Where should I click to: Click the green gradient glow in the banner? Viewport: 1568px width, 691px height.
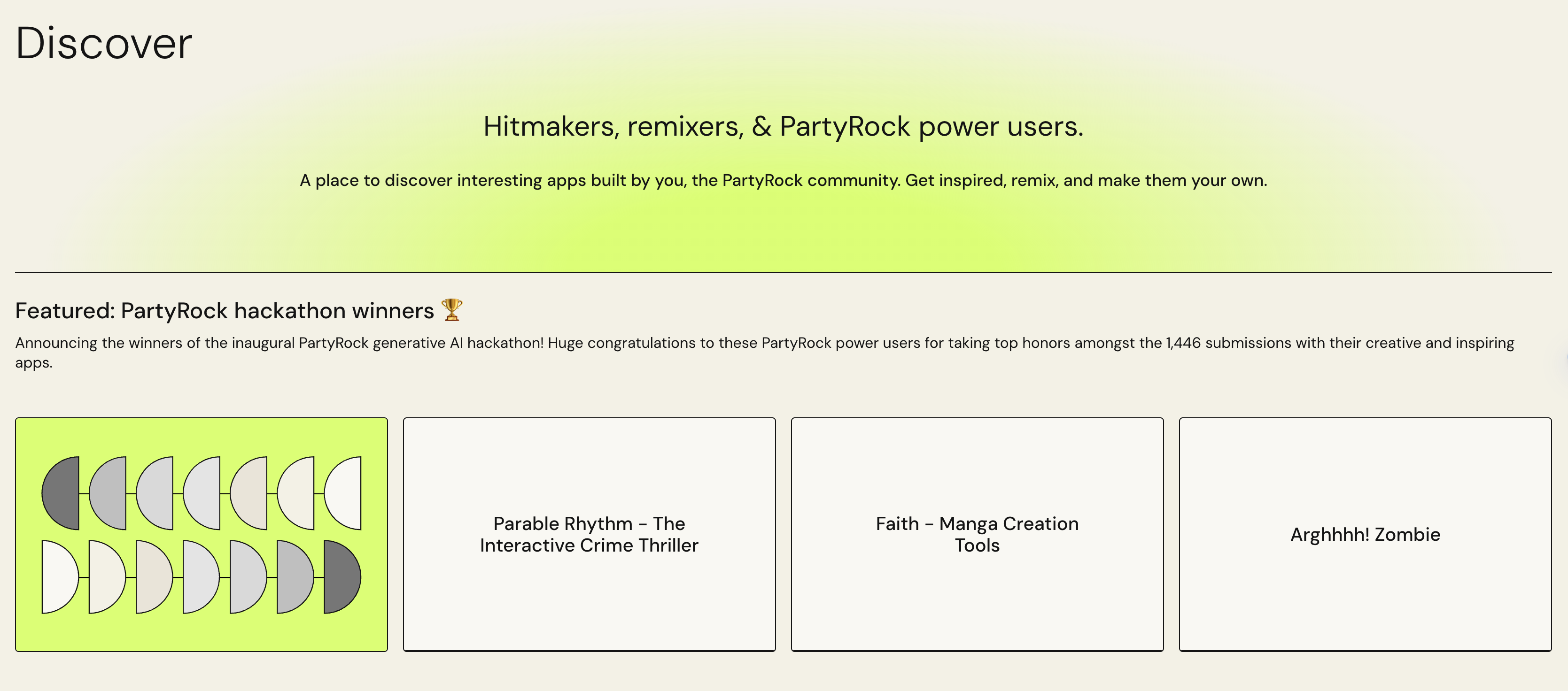[783, 240]
